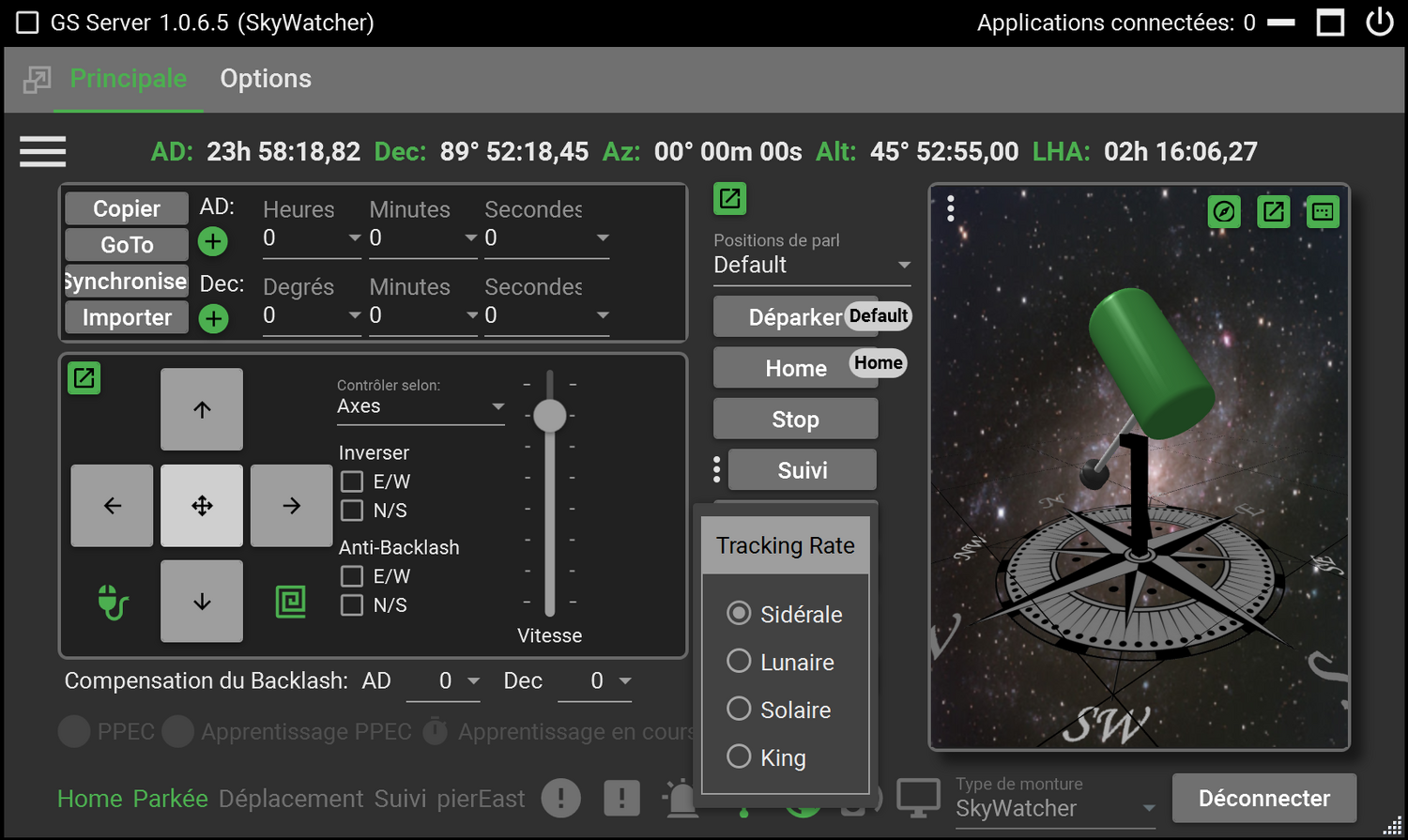Switch to the Options tab

click(x=266, y=79)
